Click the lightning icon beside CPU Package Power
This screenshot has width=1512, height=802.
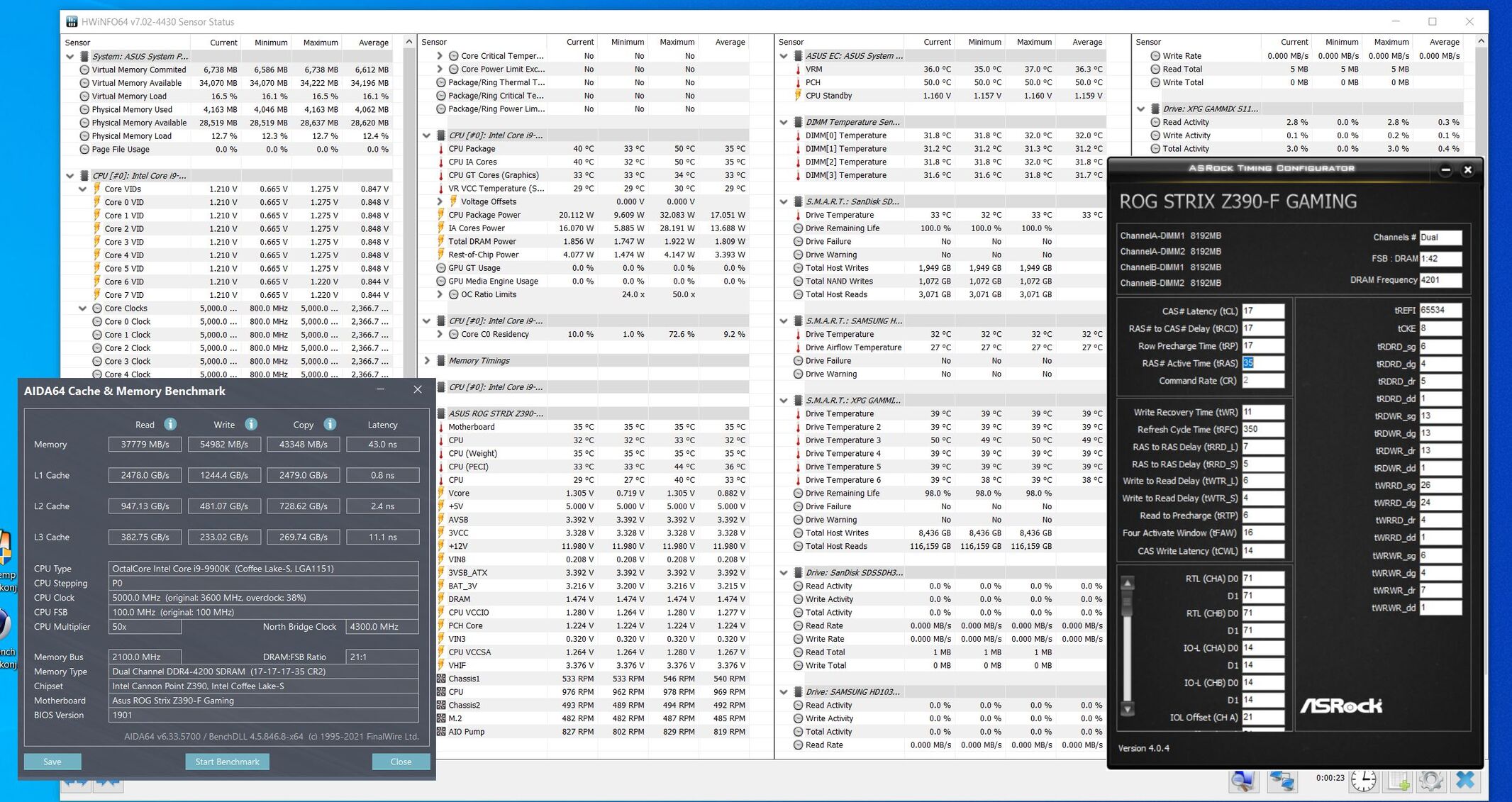(440, 215)
